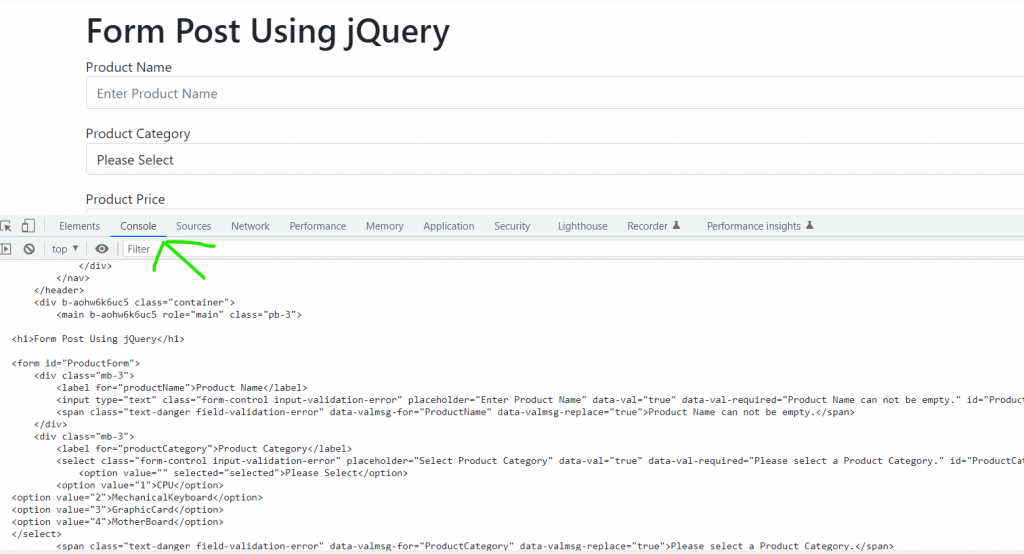
Task: Go to the Network tab
Action: click(x=250, y=226)
